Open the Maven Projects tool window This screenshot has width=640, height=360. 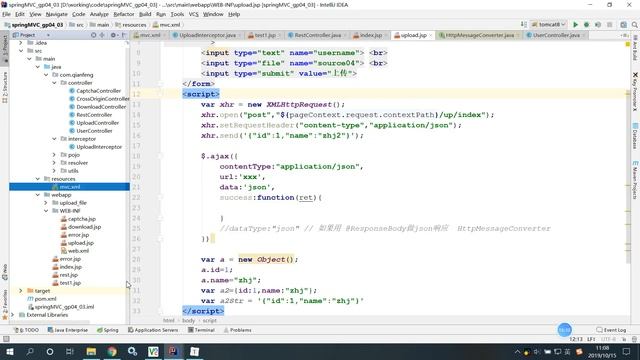(x=635, y=180)
